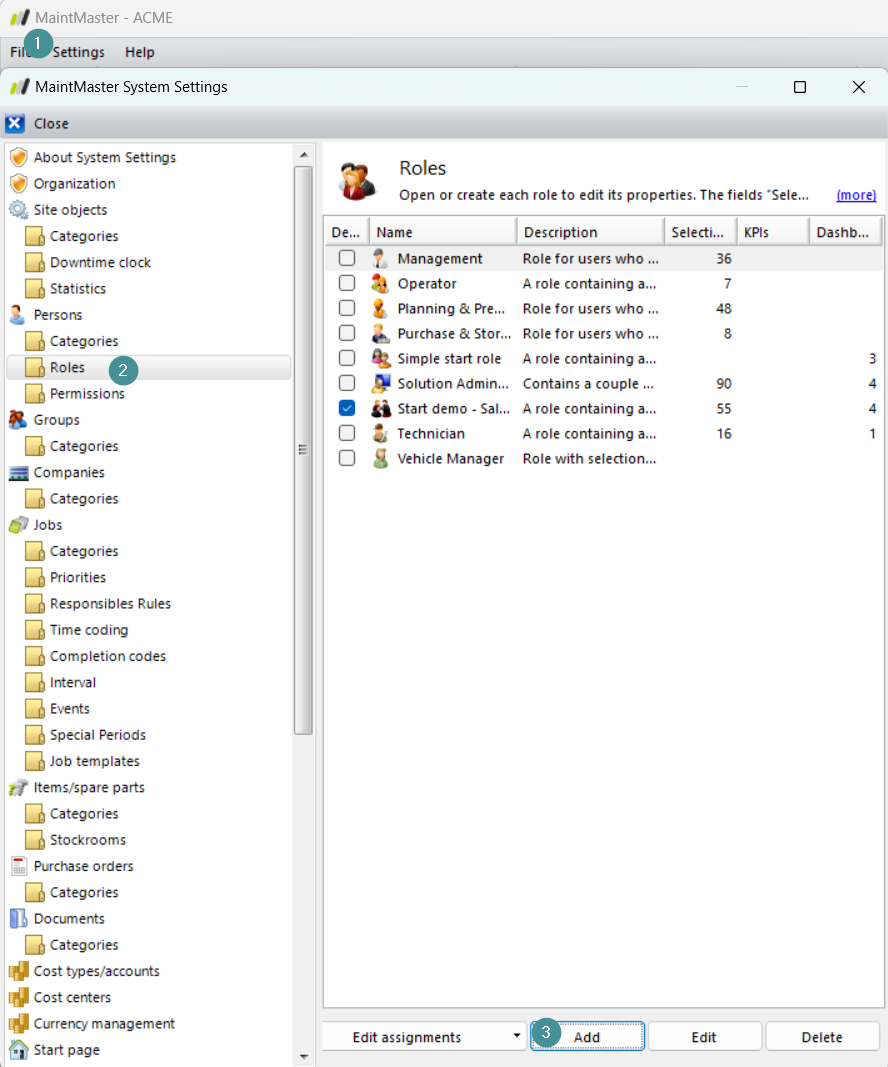Click the sidebar scroll-up arrow
This screenshot has height=1067, width=888.
coord(304,155)
